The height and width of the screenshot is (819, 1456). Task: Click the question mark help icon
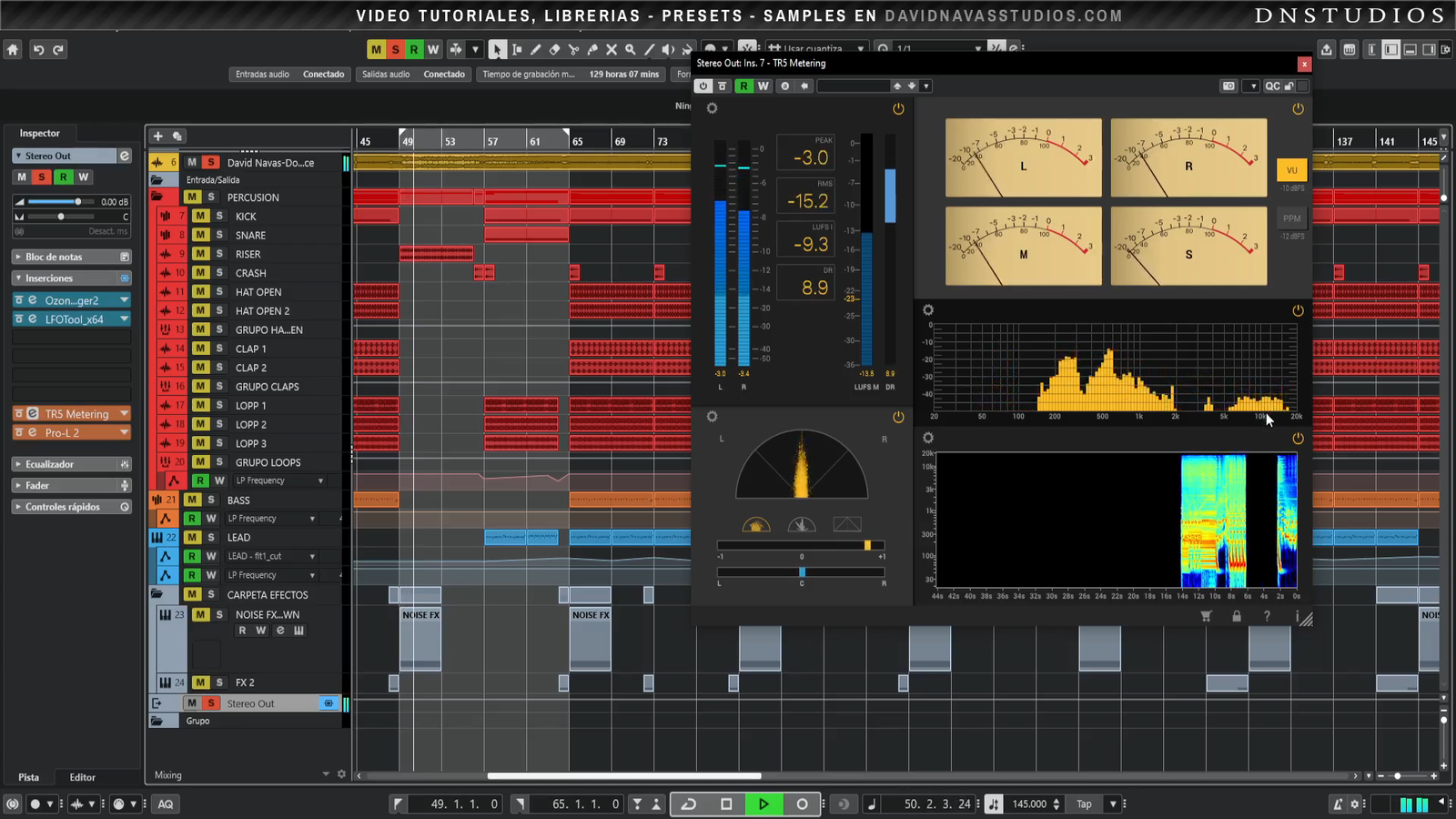[x=1267, y=616]
